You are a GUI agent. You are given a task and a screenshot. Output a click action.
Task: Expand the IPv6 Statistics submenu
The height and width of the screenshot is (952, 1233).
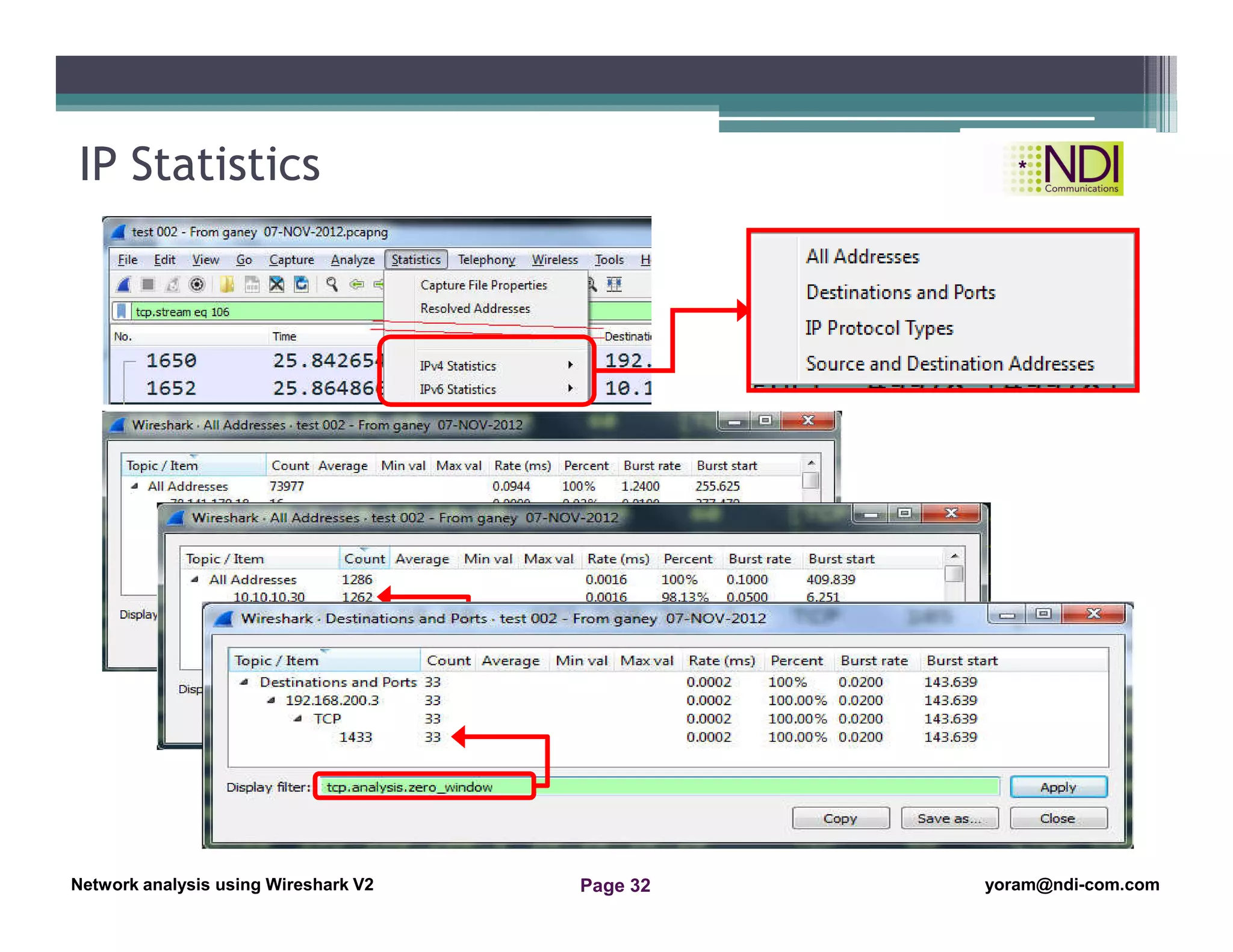(487, 389)
